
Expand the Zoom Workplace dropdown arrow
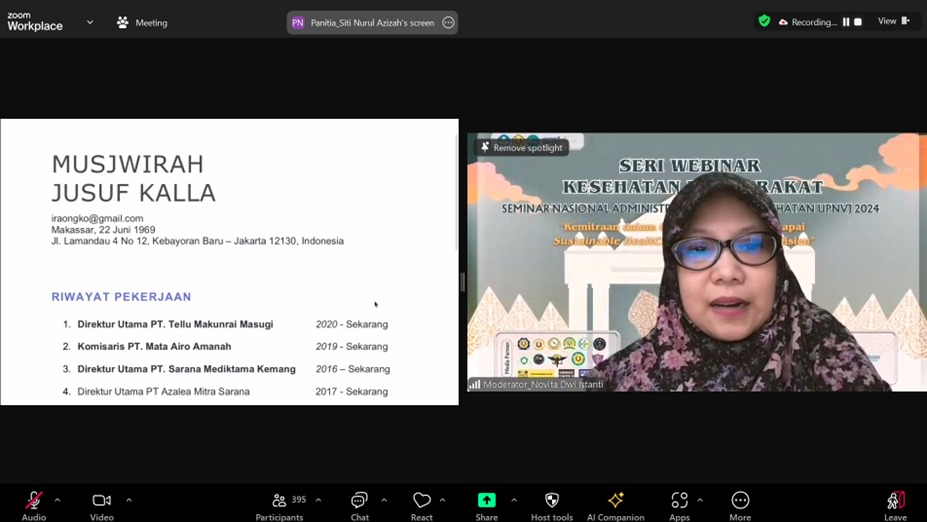pos(90,22)
